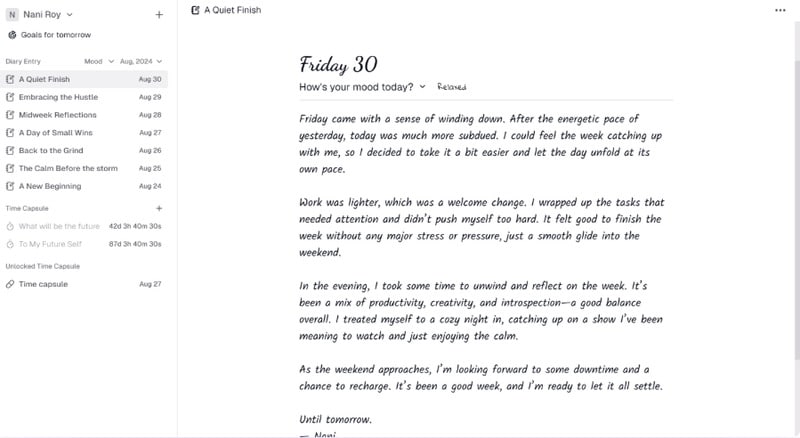Open the Aug, 2024 month dropdown
This screenshot has height=438, width=800.
140,62
